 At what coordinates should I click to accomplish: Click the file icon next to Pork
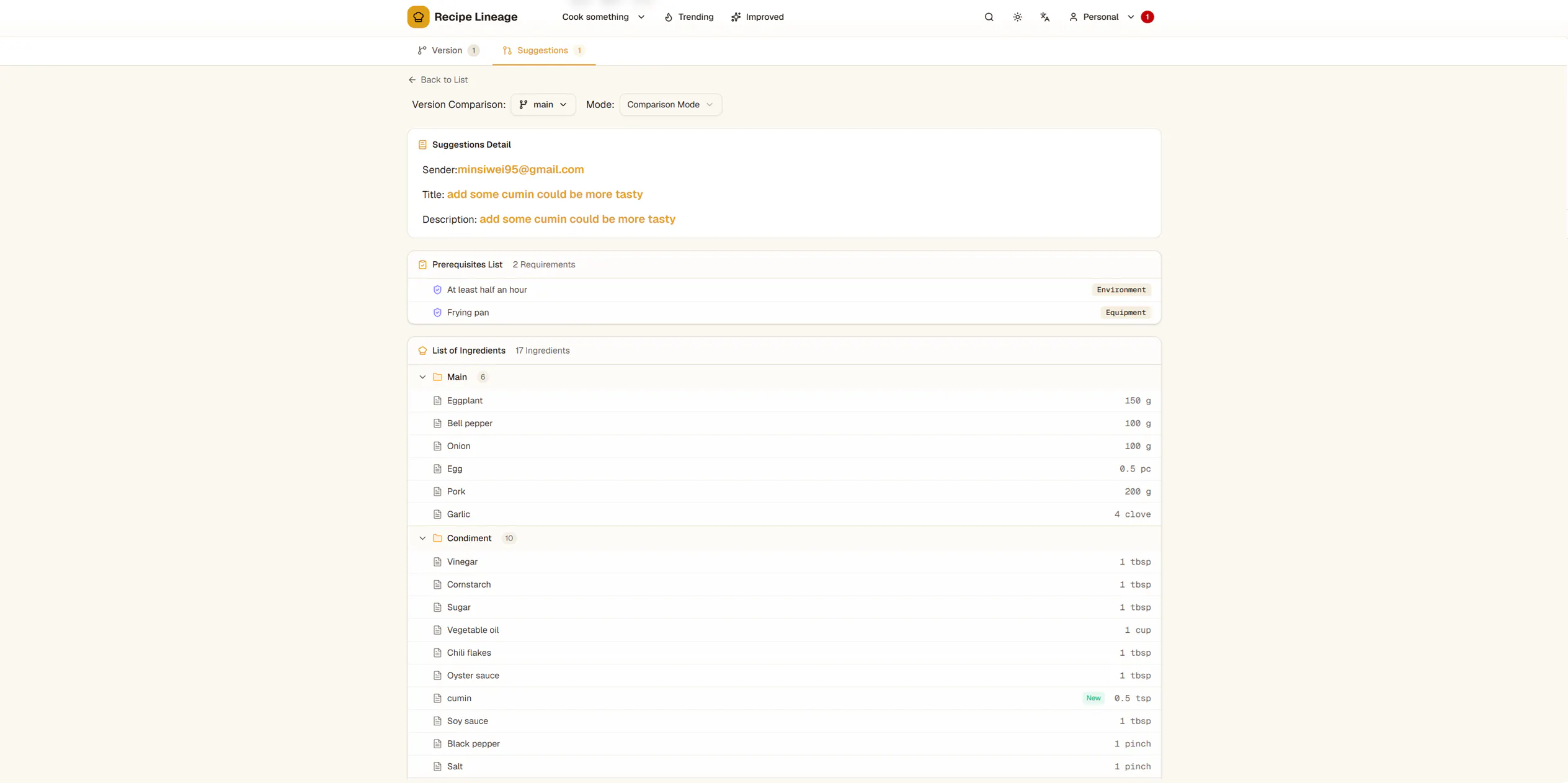point(437,491)
